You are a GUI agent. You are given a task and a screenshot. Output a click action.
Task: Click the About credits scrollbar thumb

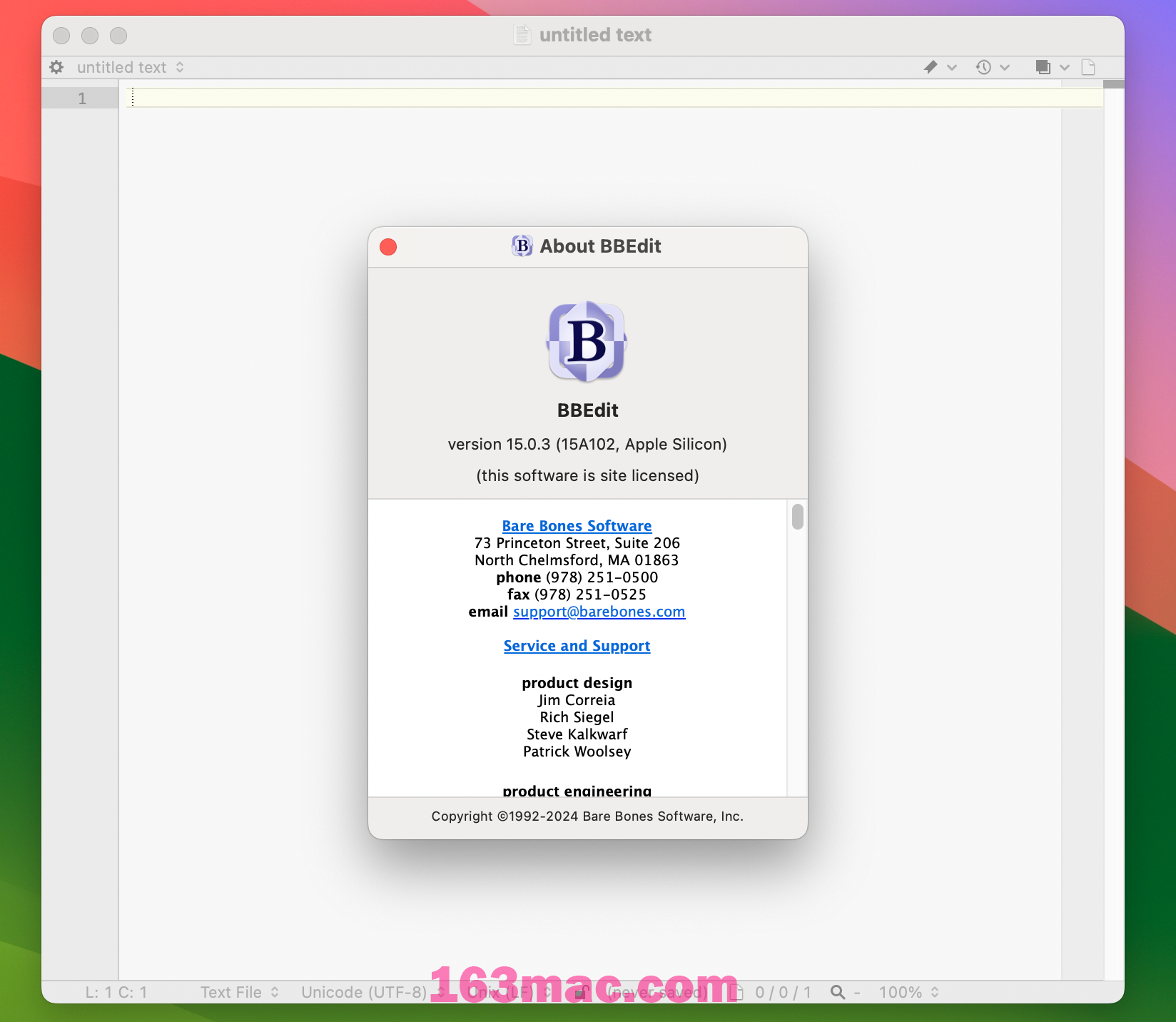tap(797, 517)
